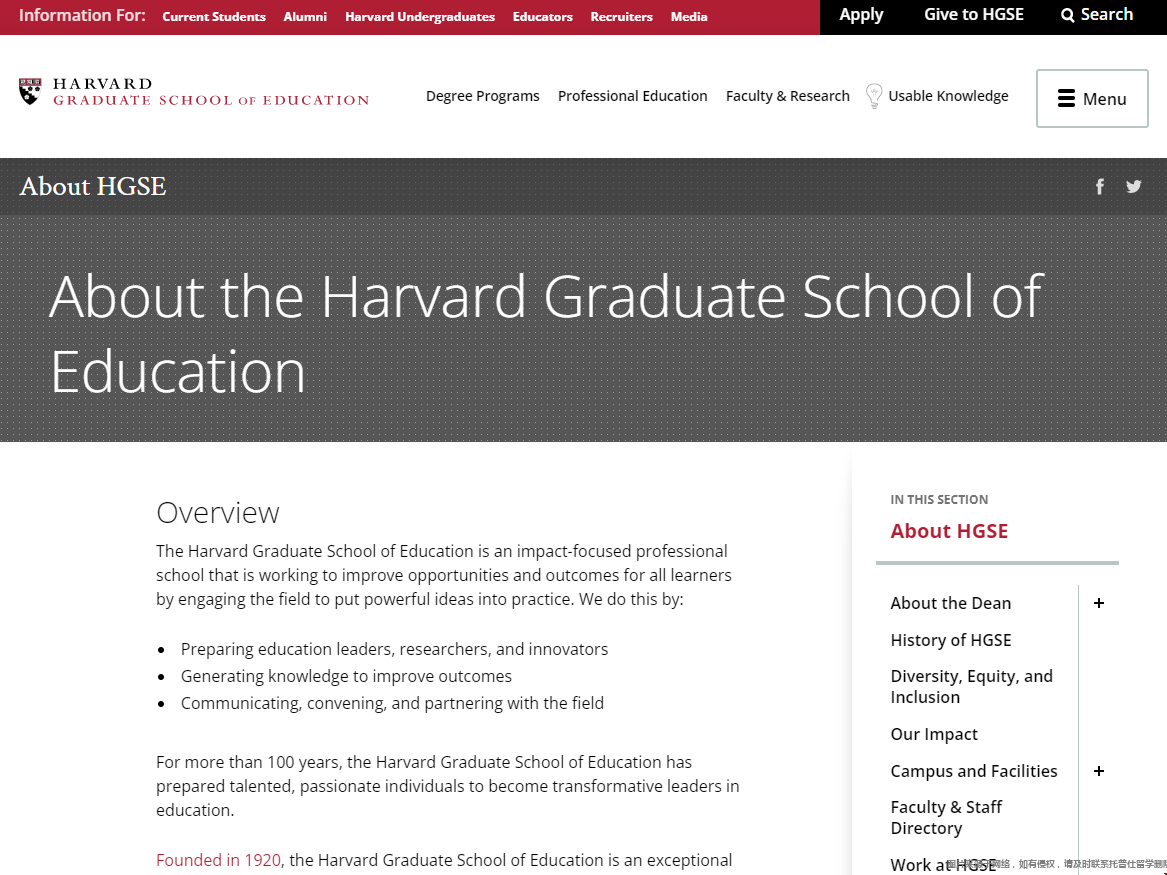Click the Give to HGSE link
The image size is (1167, 875).
973,15
